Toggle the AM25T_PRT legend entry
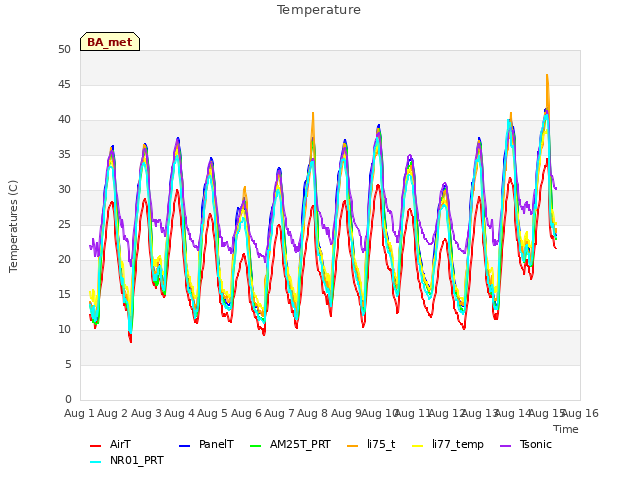This screenshot has height=480, width=640. pos(290,444)
